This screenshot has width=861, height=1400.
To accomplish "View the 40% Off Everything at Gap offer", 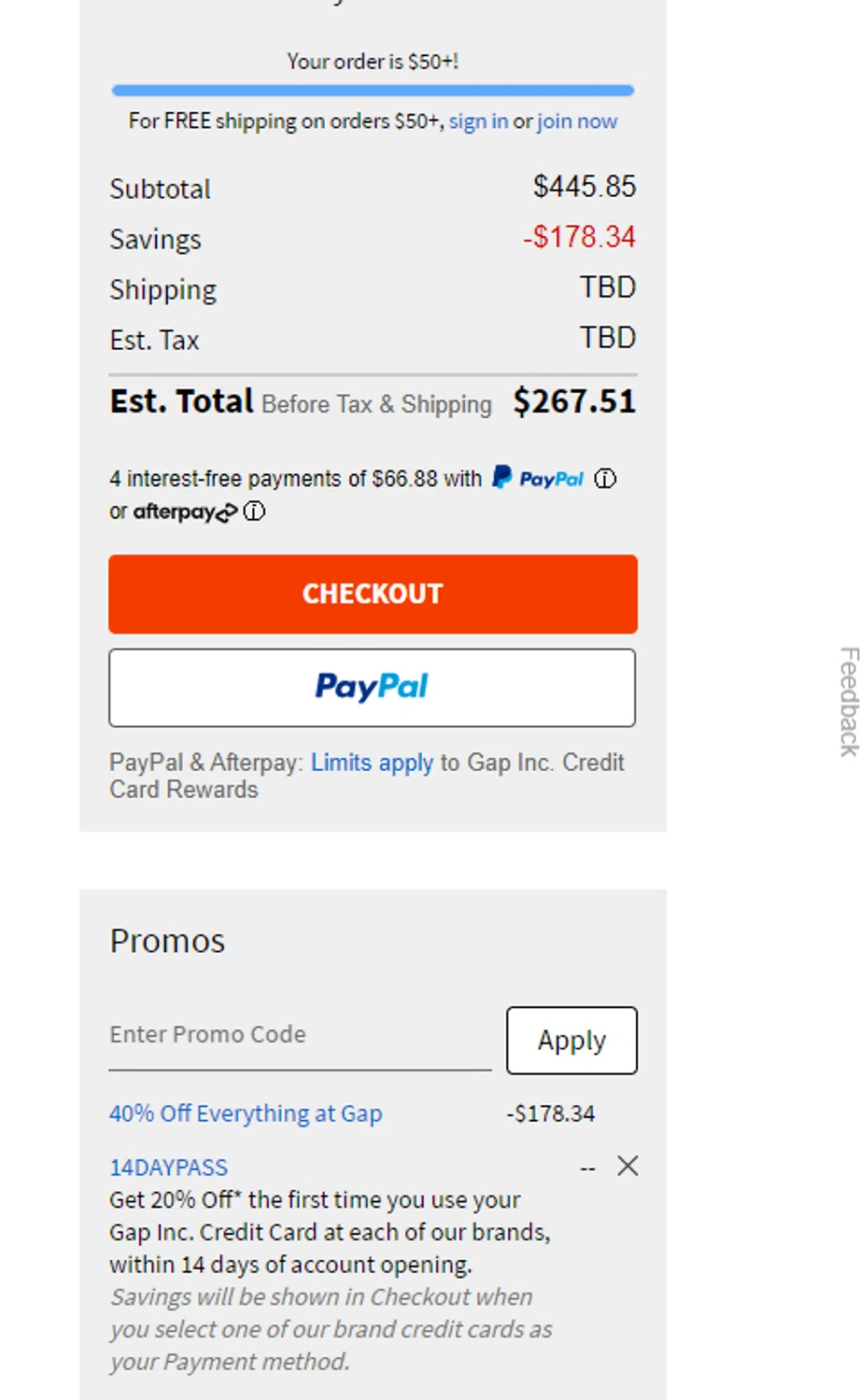I will (246, 1113).
